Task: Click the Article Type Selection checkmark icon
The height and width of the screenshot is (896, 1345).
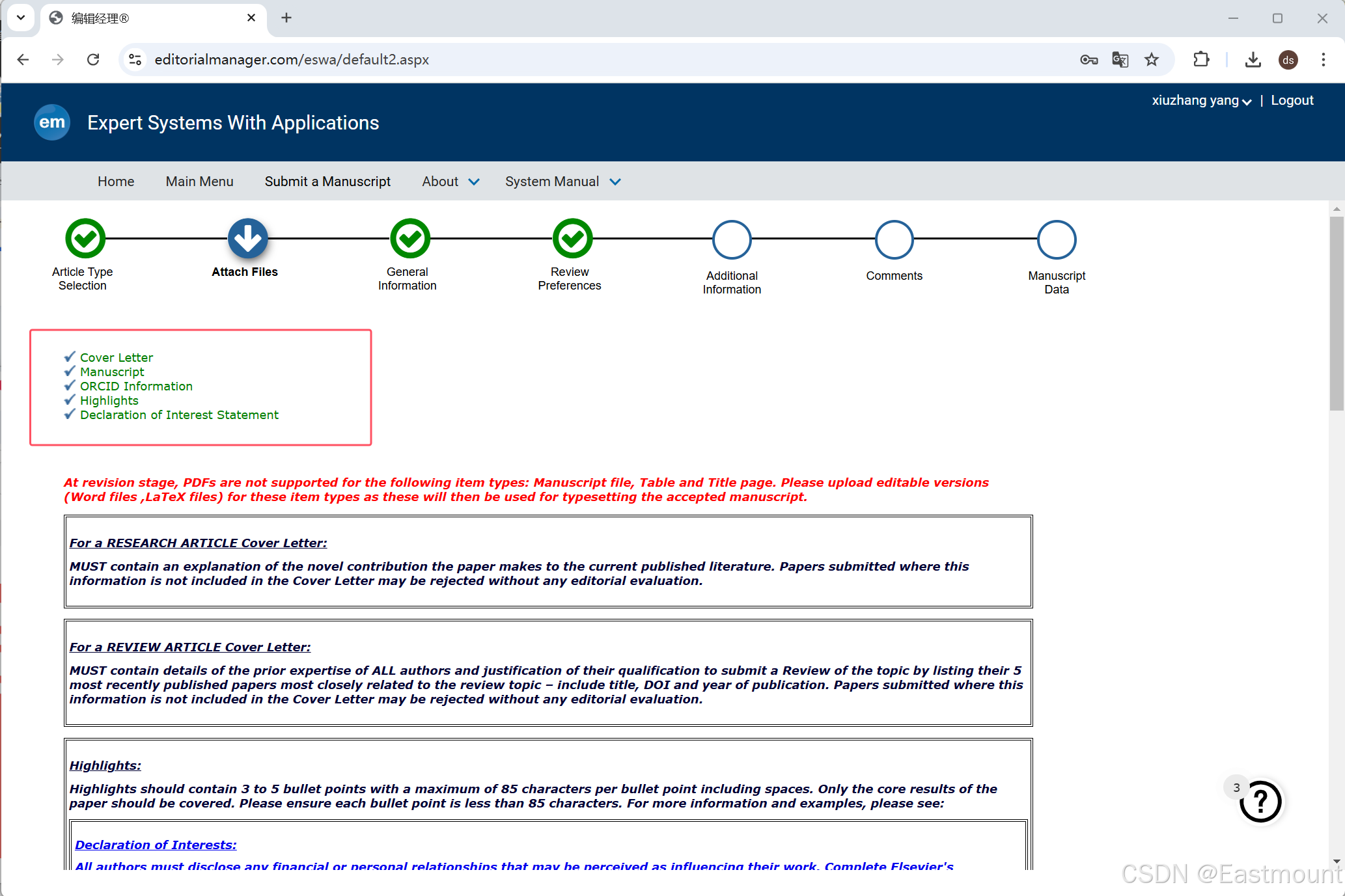Action: (x=85, y=239)
